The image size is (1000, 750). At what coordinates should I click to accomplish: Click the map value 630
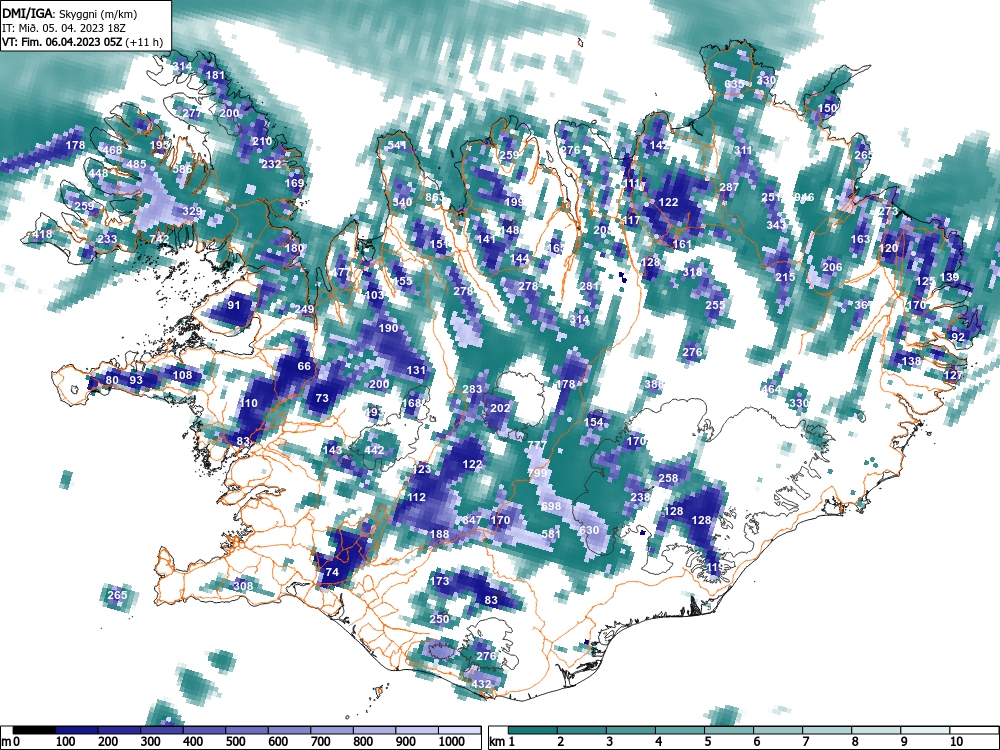tap(589, 530)
